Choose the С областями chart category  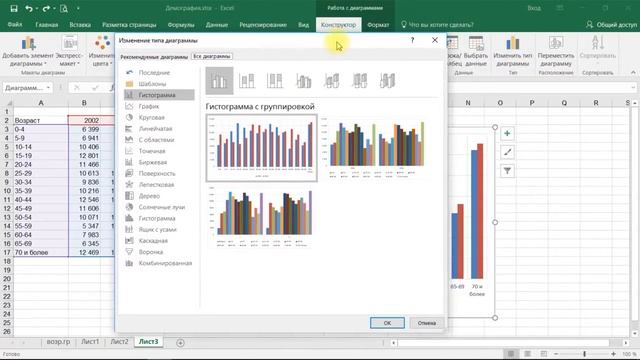tap(159, 140)
